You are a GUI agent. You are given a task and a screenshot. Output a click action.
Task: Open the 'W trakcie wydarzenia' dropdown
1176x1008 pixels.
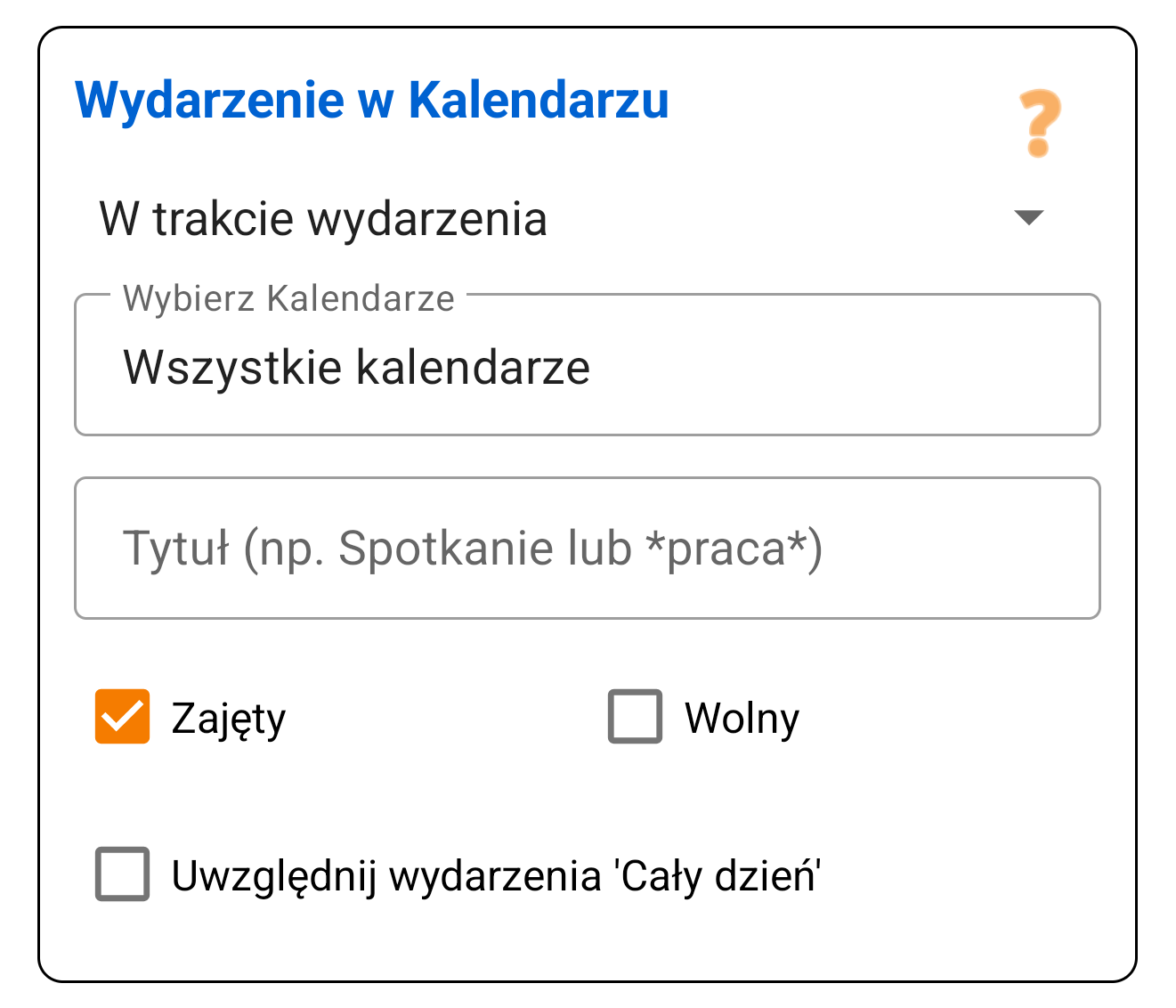tap(325, 218)
